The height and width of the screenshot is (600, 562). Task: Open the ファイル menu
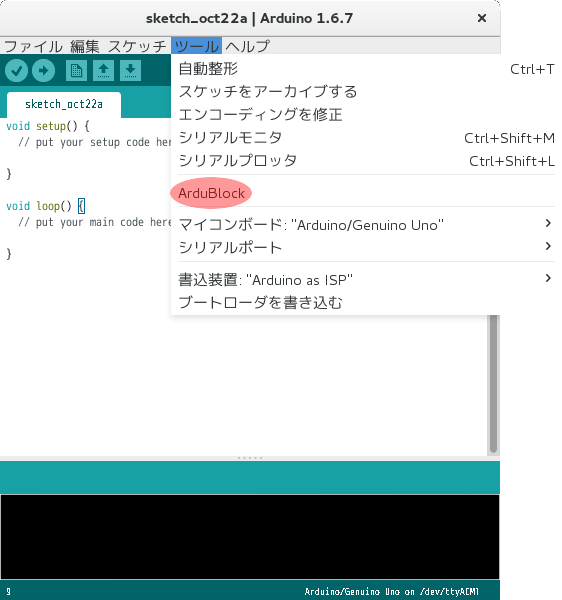coord(33,46)
